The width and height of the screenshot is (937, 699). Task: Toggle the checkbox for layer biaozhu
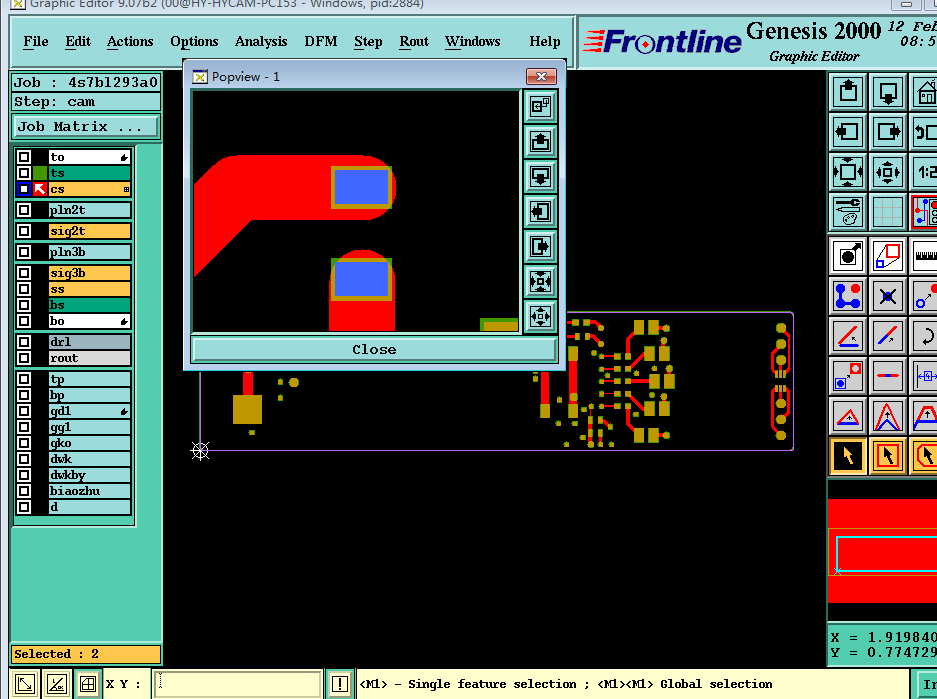pos(24,491)
